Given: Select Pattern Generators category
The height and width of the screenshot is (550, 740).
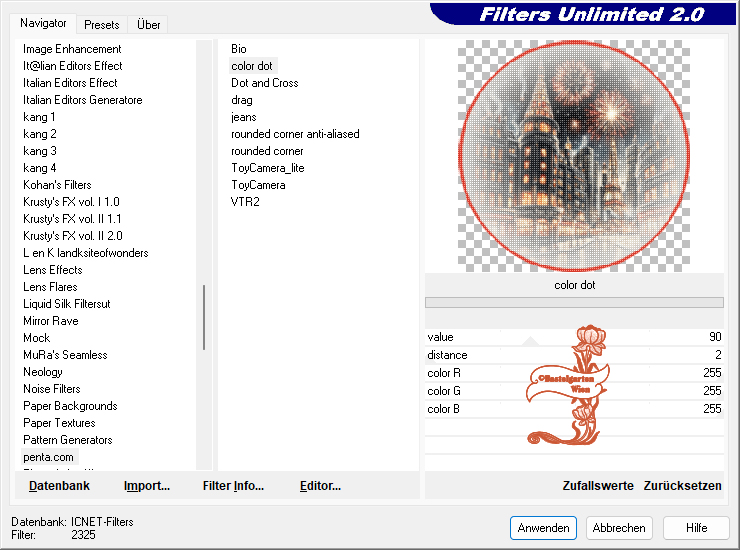Looking at the screenshot, I should 67,440.
